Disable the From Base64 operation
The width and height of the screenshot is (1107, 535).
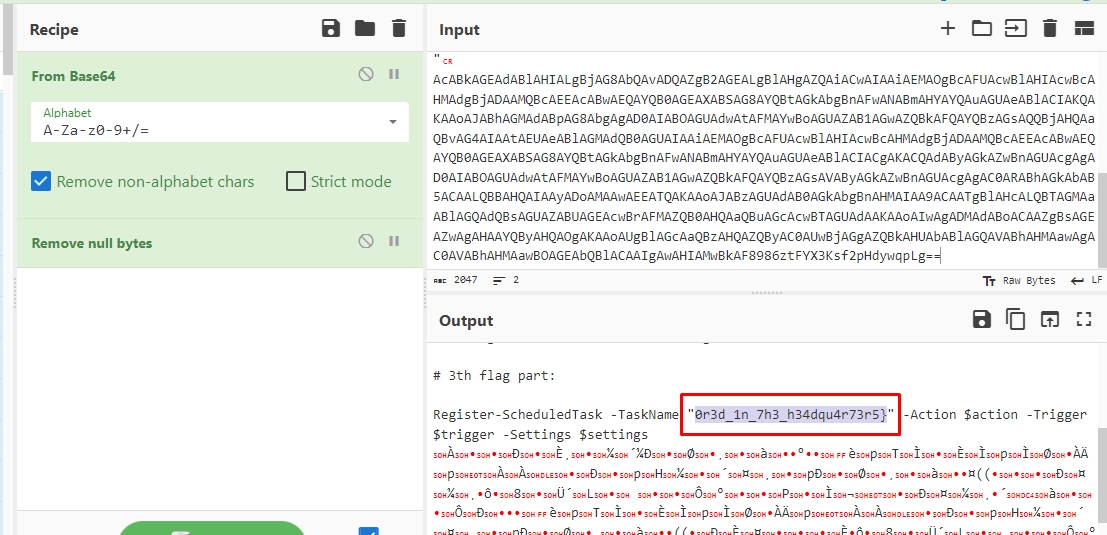[366, 74]
